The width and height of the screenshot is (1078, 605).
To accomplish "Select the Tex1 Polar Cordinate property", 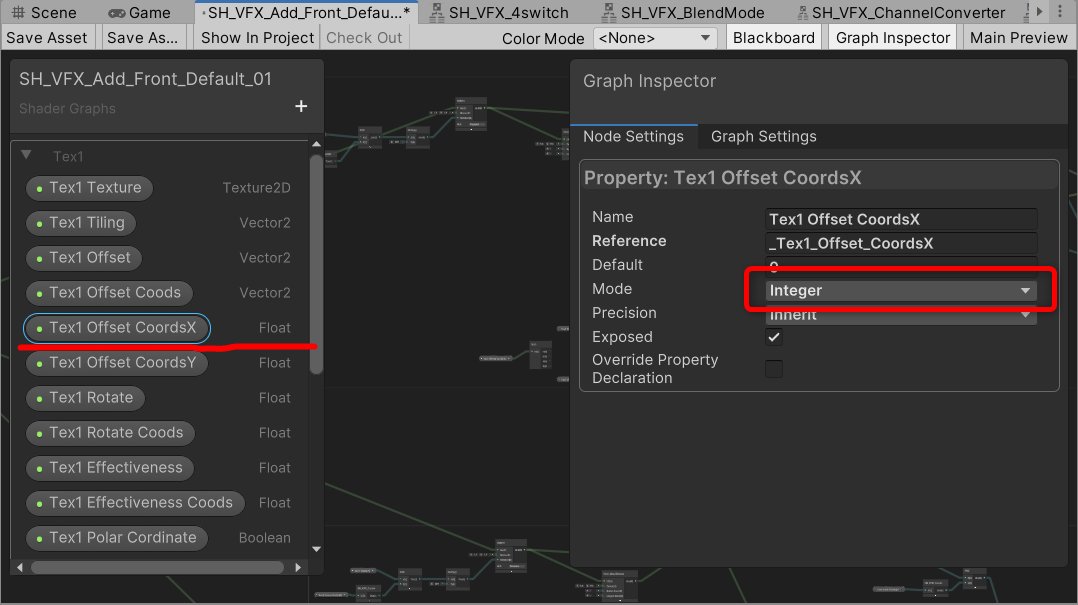I will pyautogui.click(x=117, y=538).
